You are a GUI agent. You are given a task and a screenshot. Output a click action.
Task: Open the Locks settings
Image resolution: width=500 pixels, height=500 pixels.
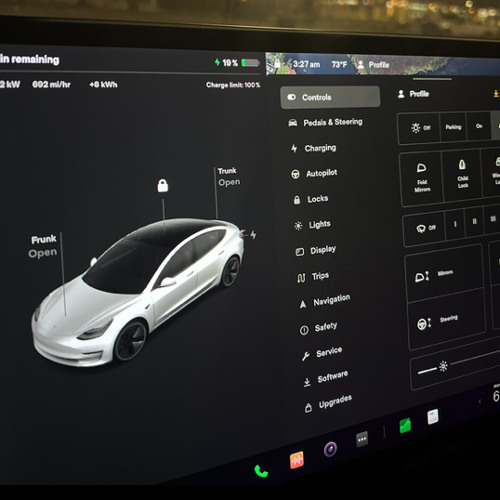tap(311, 199)
